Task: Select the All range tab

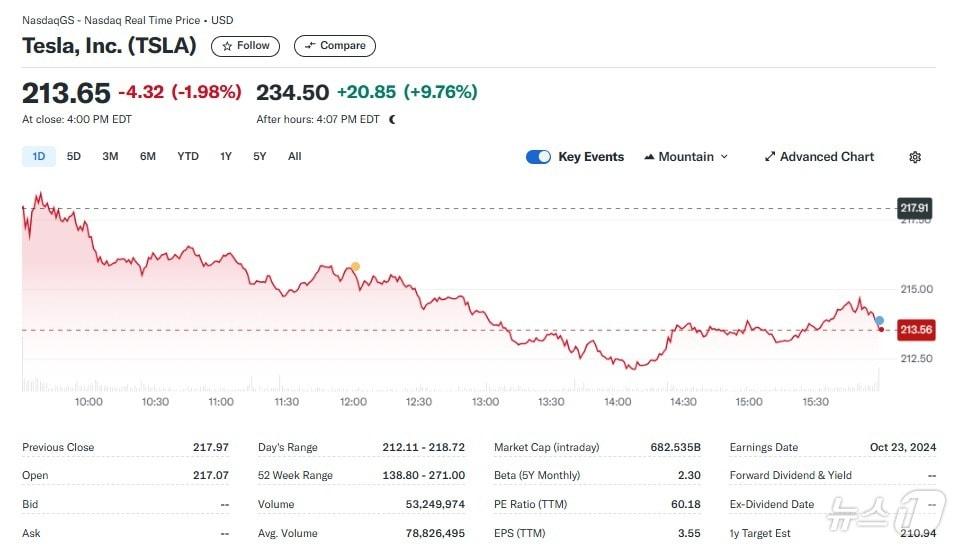Action: coord(294,156)
